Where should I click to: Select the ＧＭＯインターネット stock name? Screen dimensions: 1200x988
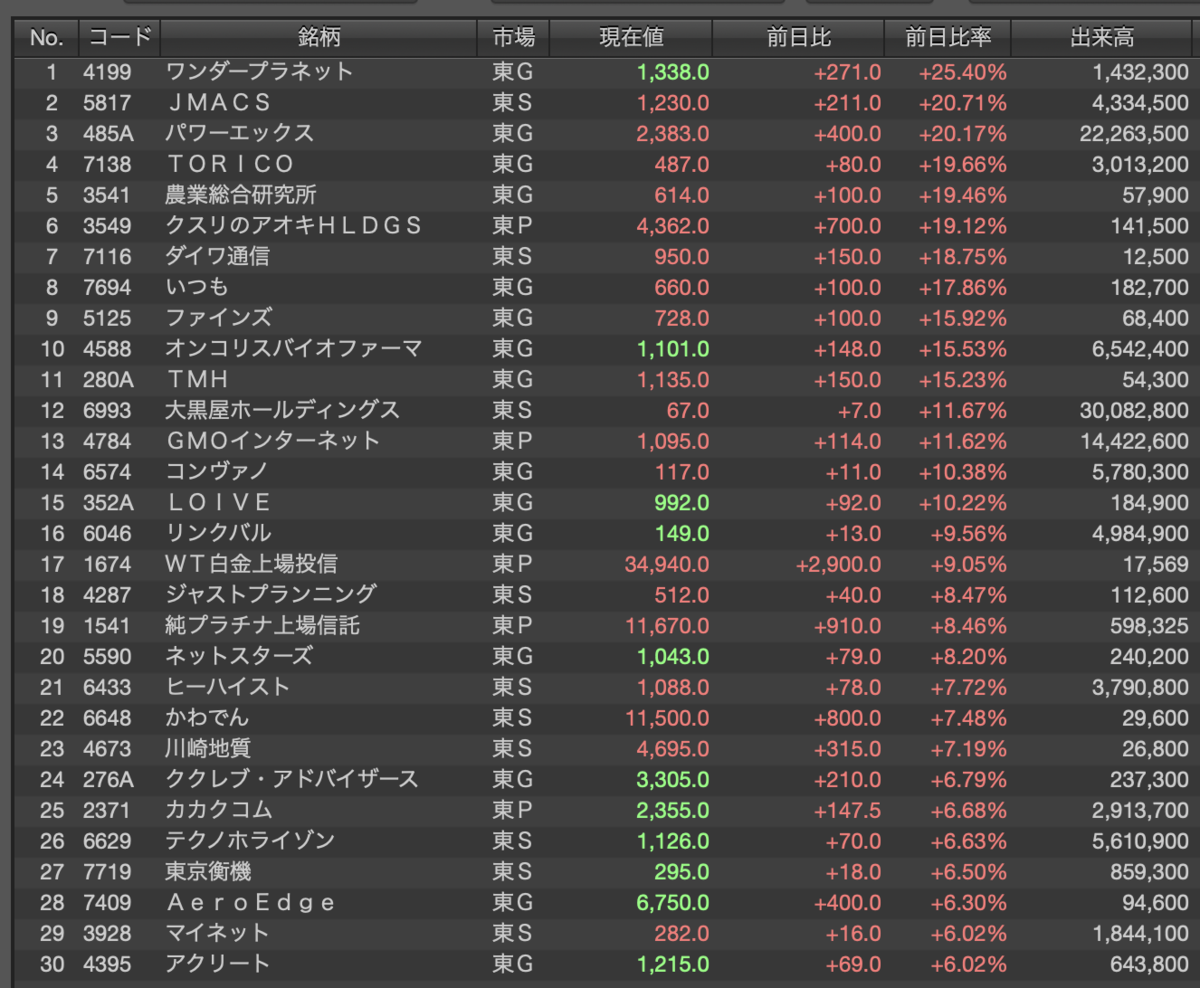tap(273, 441)
